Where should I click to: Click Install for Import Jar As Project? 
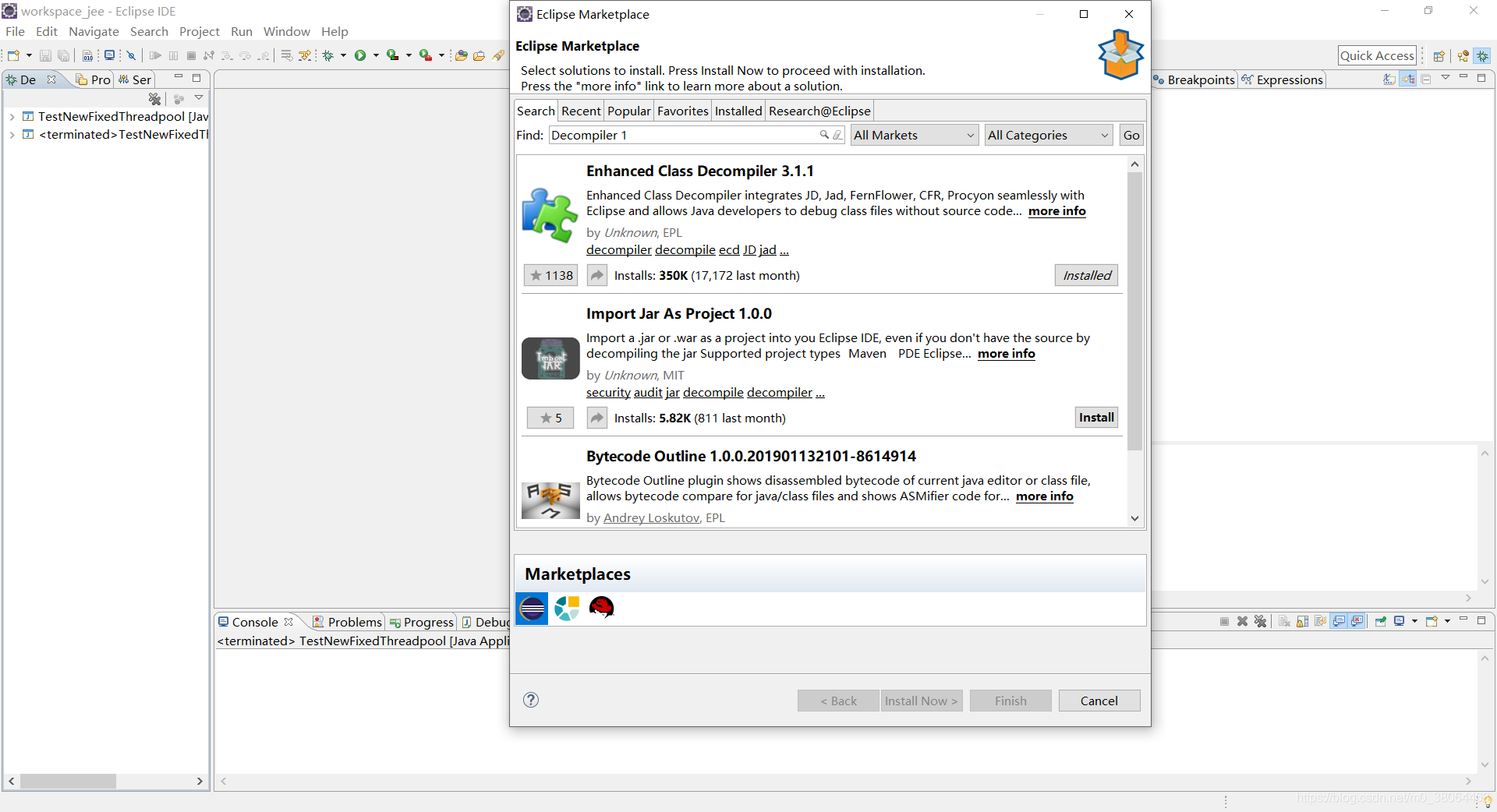[x=1095, y=417]
